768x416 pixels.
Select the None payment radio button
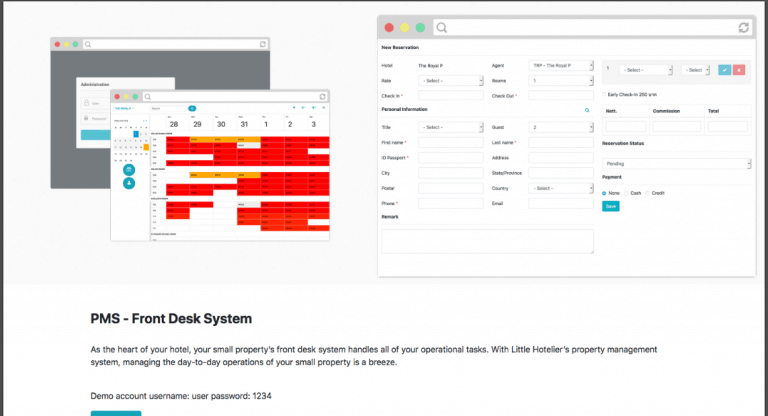[x=604, y=194]
